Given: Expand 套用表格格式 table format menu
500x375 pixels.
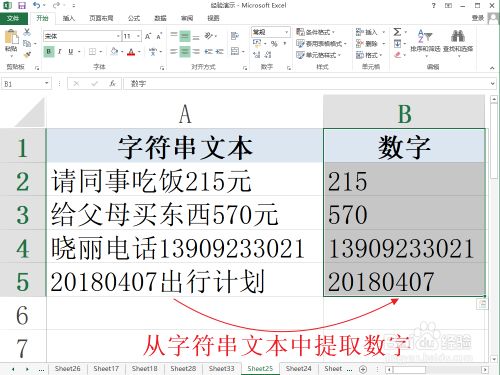Looking at the screenshot, I should 321,44.
